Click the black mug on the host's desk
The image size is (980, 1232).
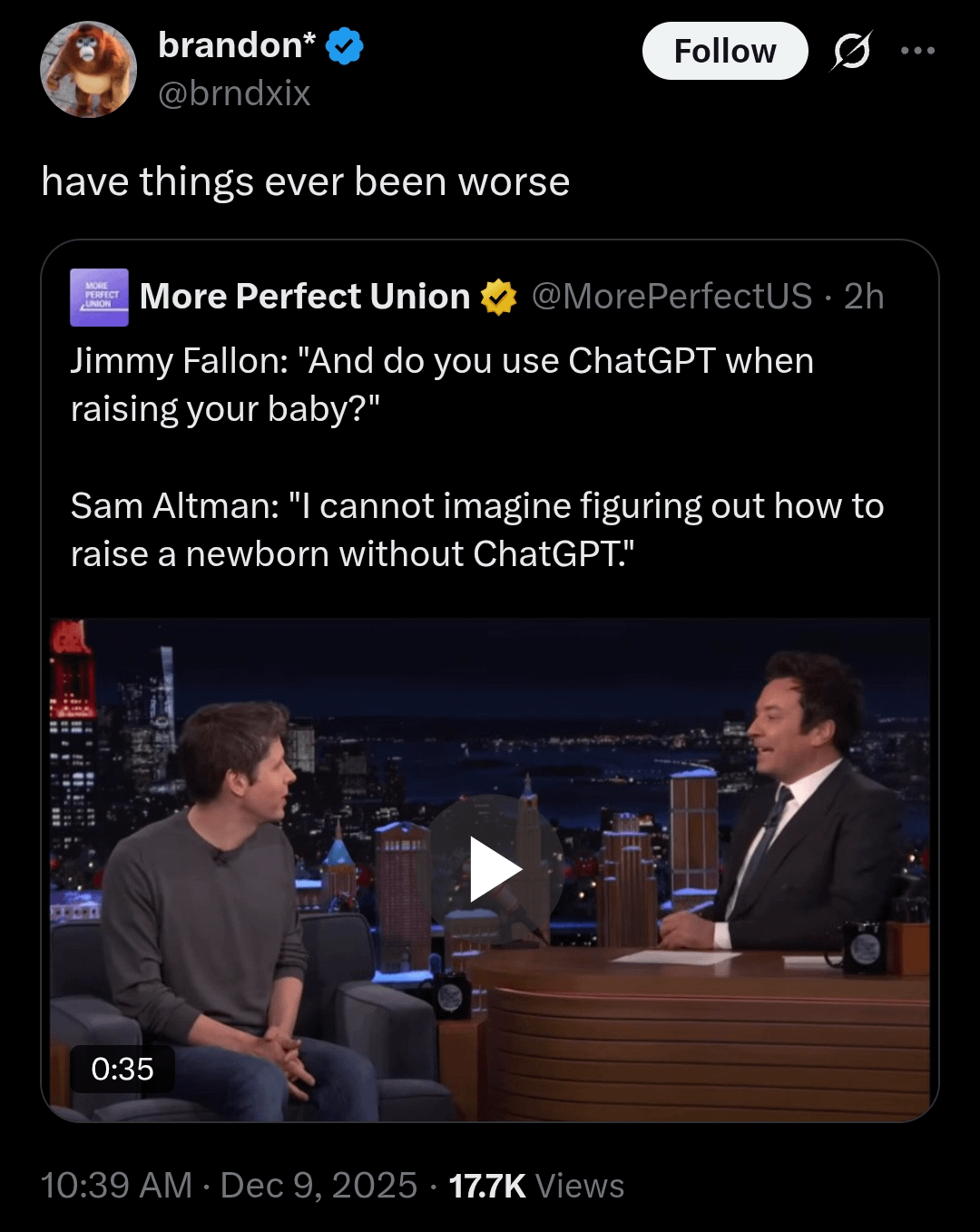click(x=863, y=947)
